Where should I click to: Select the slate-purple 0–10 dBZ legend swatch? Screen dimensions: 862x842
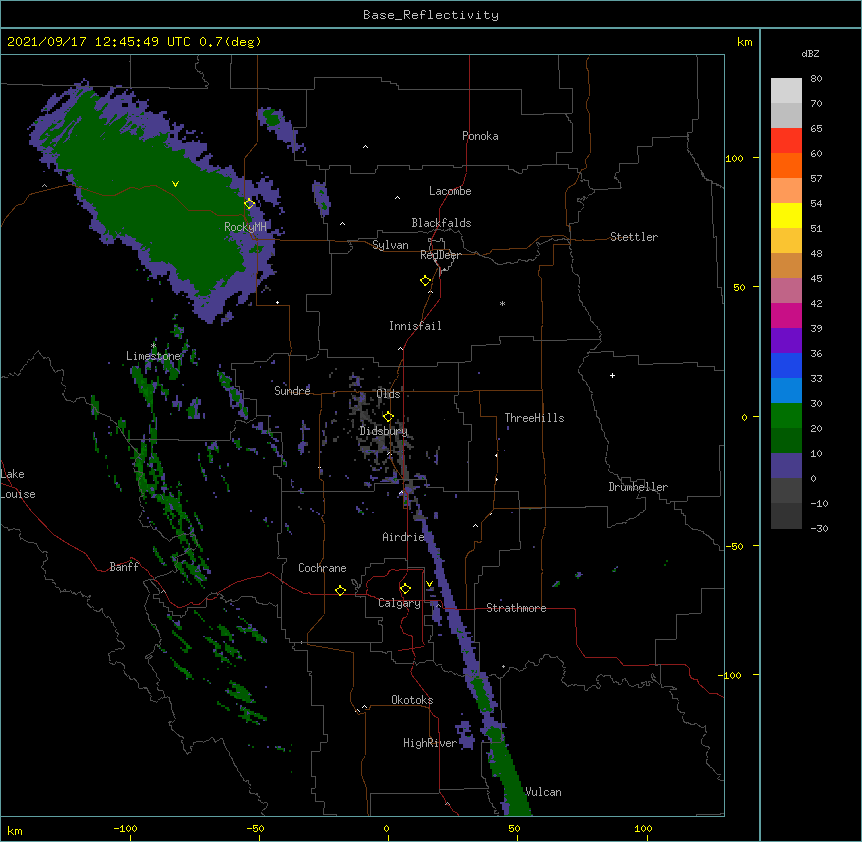(786, 466)
